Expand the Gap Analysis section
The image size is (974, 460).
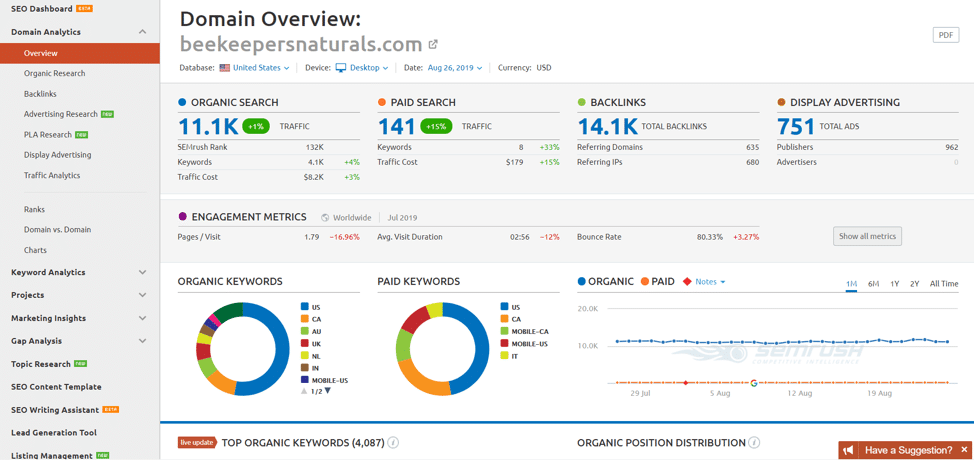142,341
